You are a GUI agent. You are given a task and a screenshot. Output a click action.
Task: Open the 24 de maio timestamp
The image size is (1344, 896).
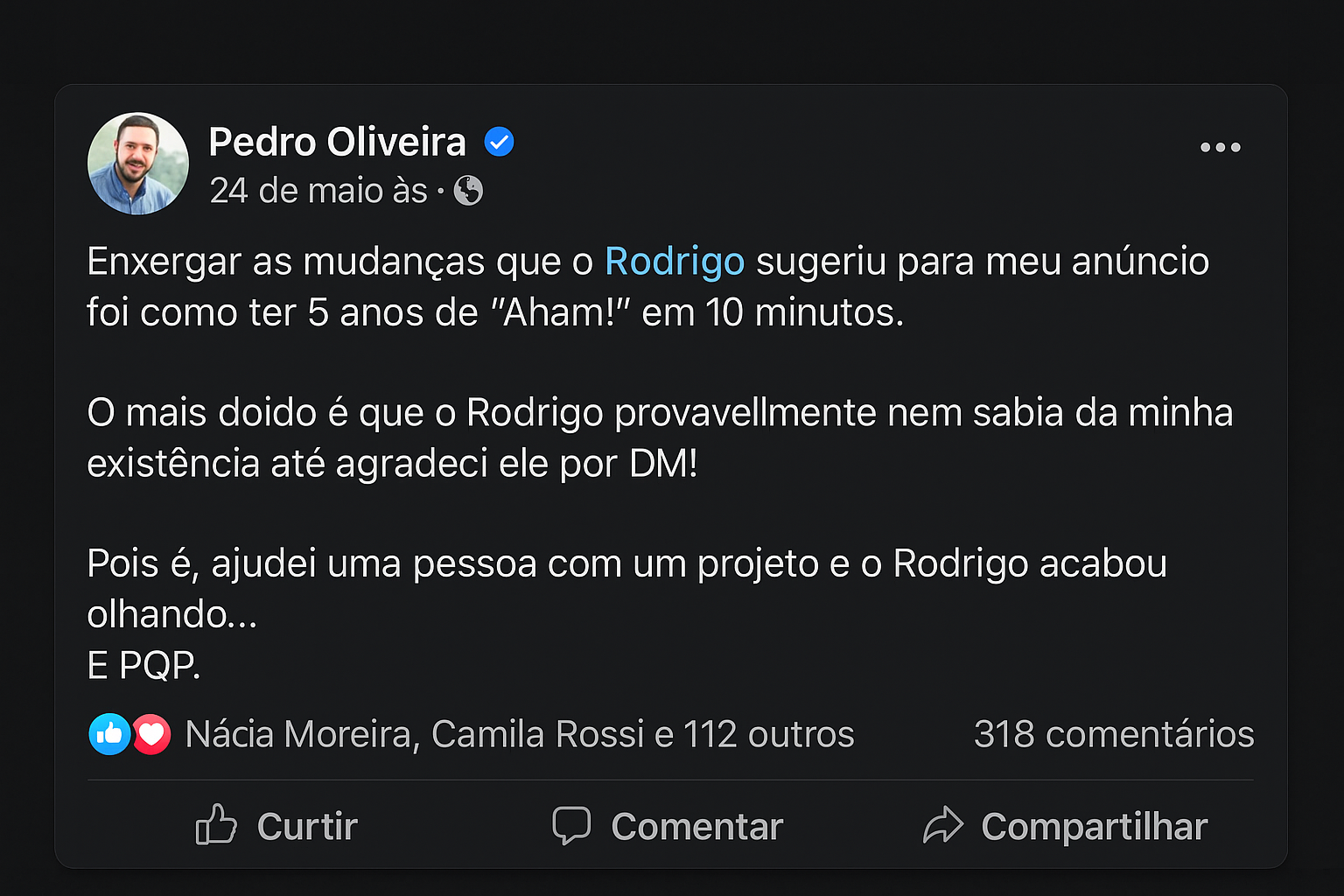pyautogui.click(x=318, y=191)
